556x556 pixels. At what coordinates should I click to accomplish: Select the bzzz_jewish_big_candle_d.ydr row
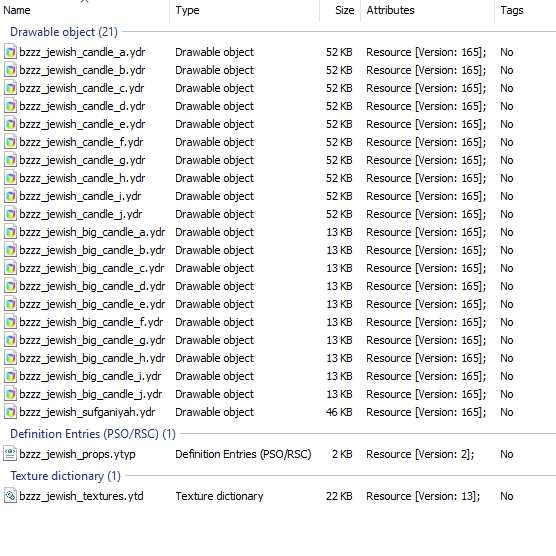coord(278,286)
